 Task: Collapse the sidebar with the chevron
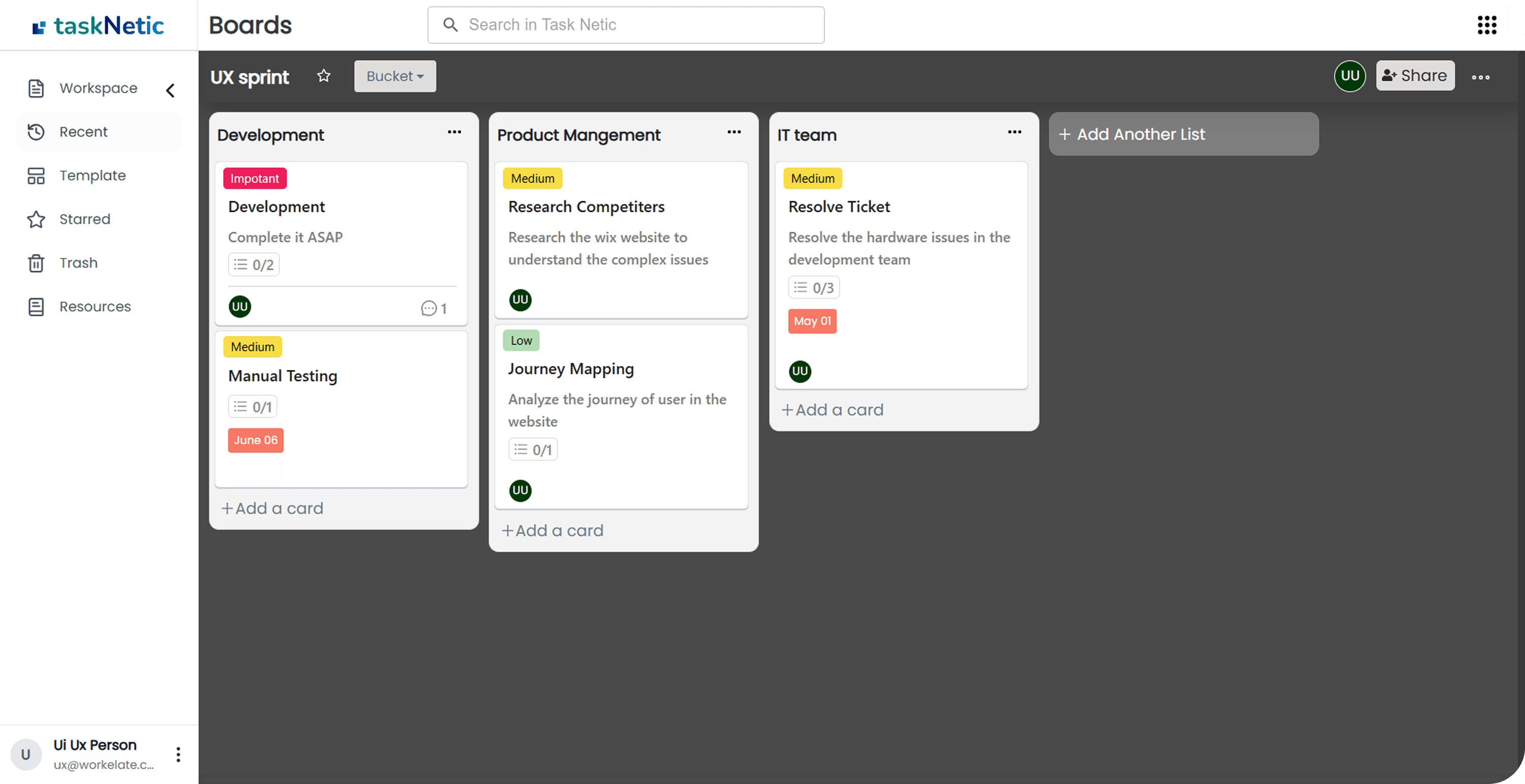click(x=170, y=90)
